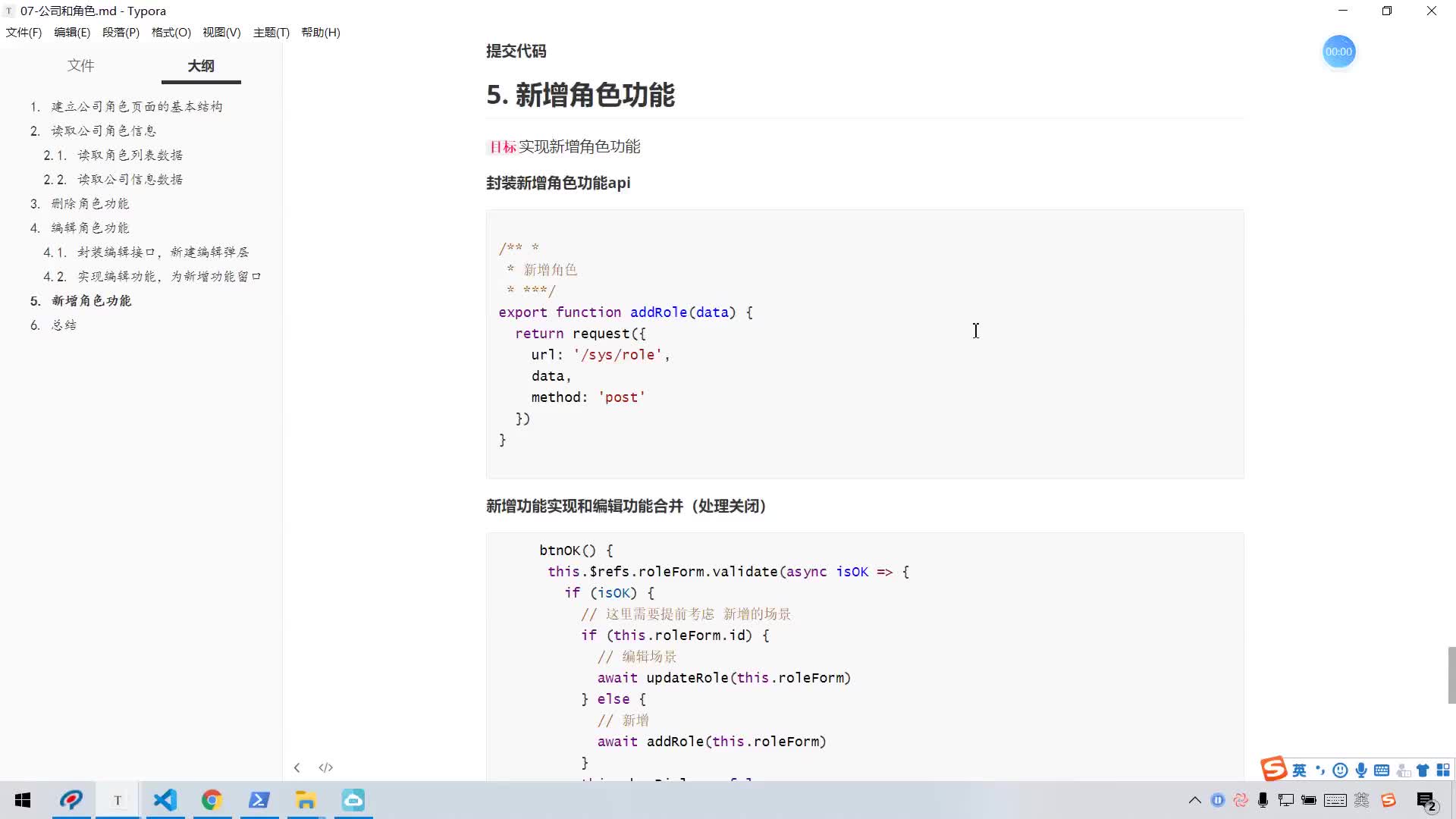
Task: Click the 5. 新增角色功能 heading
Action: (x=580, y=95)
